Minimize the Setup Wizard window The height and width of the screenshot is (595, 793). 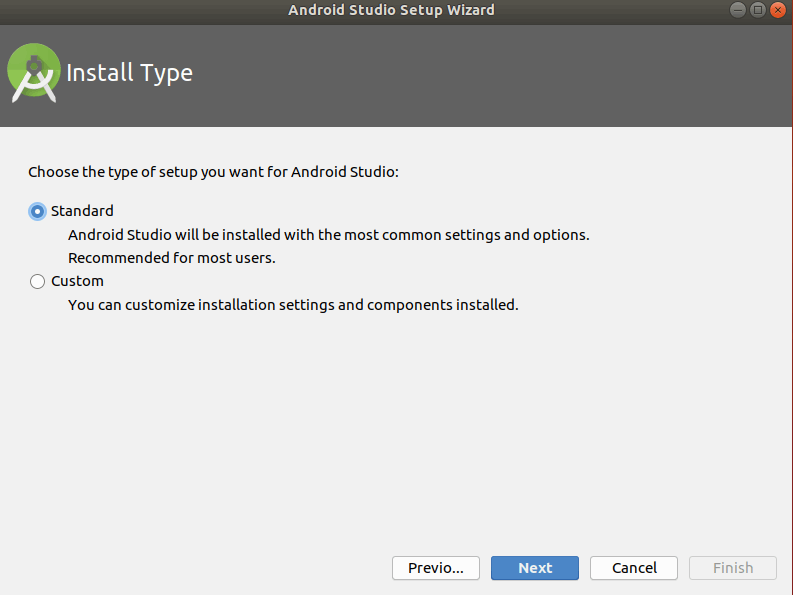738,10
